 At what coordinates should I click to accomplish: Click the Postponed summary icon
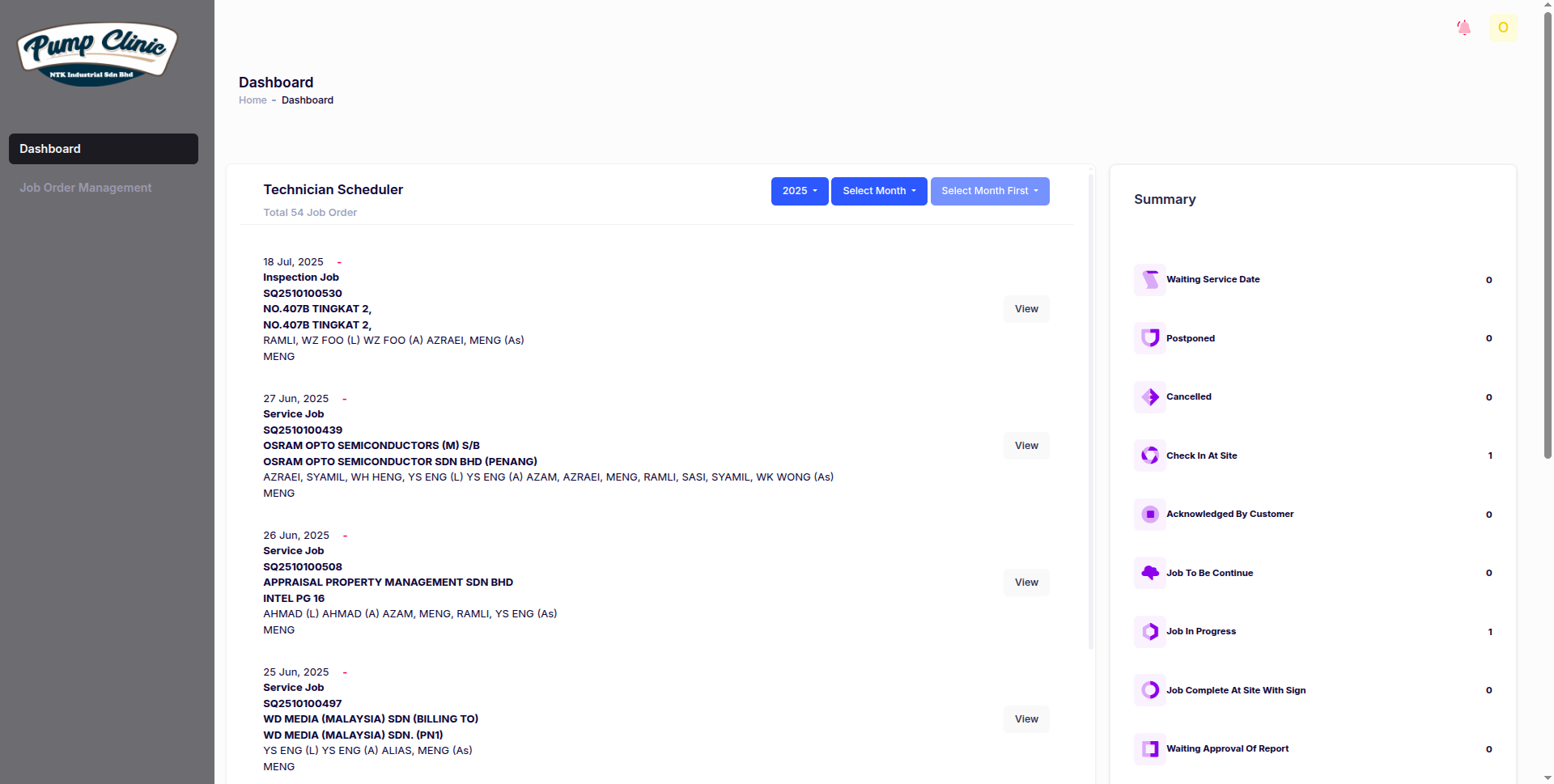[x=1149, y=338]
